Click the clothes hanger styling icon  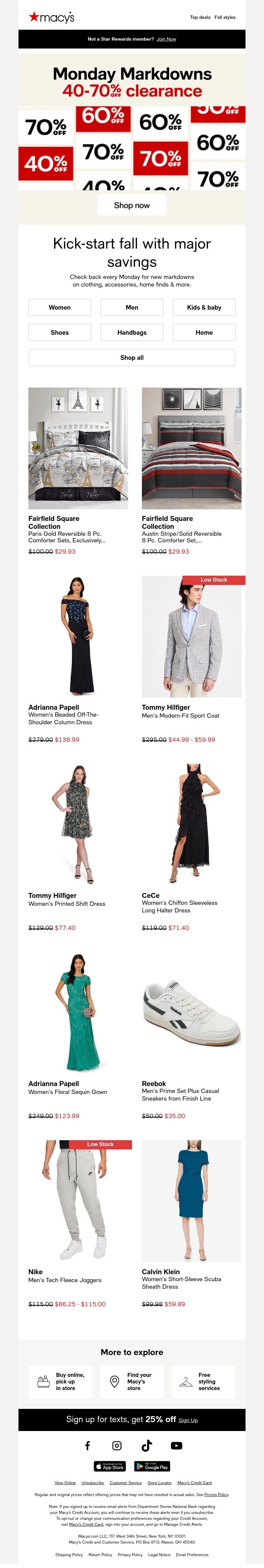click(185, 1382)
